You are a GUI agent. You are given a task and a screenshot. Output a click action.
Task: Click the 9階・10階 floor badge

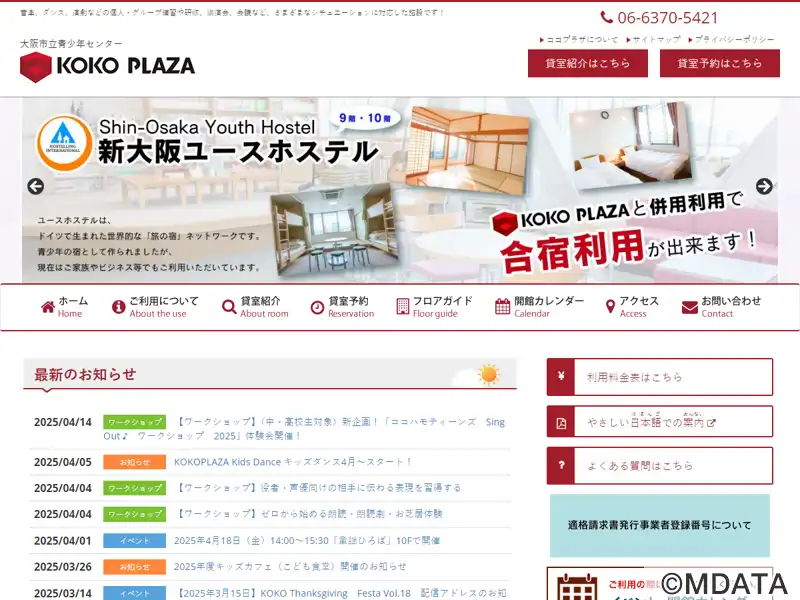point(365,118)
